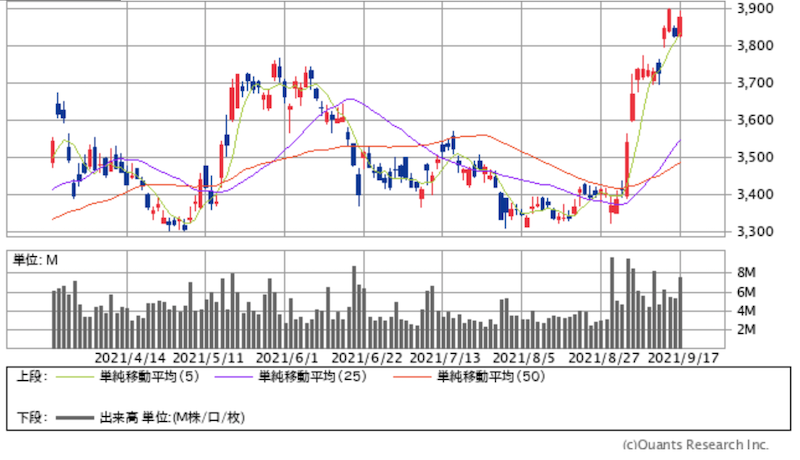This screenshot has width=800, height=460.
Task: Click the gray volume legend bar sample
Action: 75,418
